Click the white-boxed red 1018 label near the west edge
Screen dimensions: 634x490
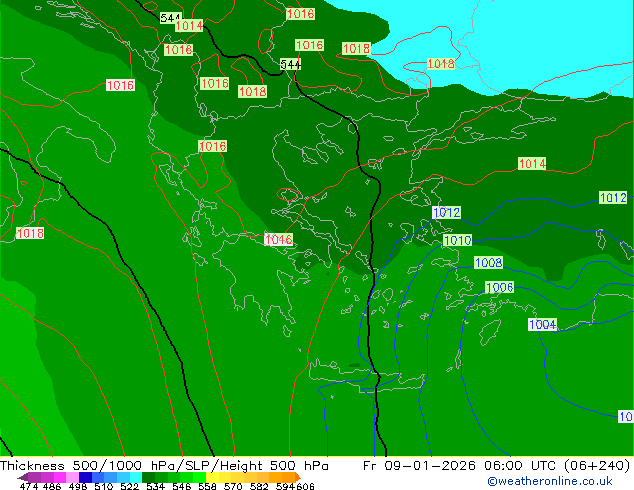tap(30, 233)
